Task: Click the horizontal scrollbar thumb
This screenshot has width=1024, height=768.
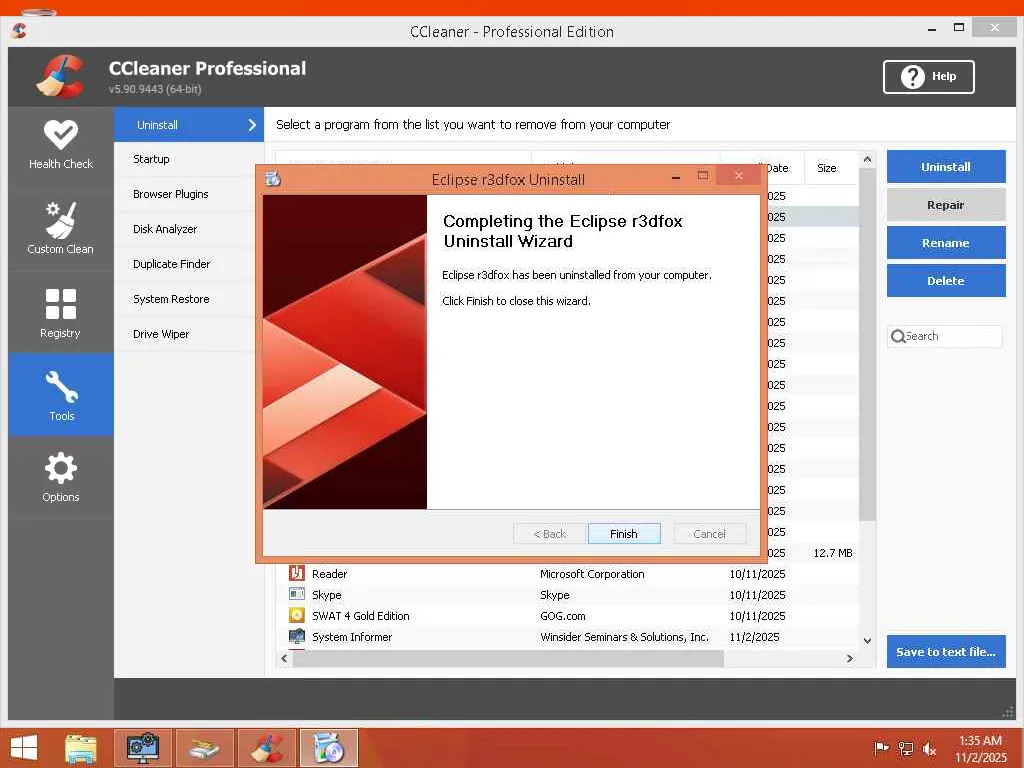Action: pyautogui.click(x=508, y=658)
